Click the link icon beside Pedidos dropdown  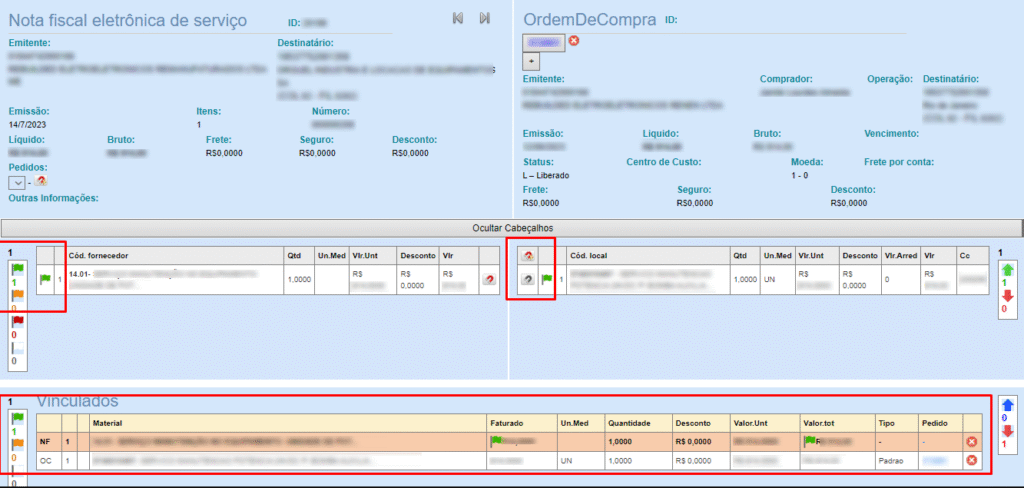point(41,182)
